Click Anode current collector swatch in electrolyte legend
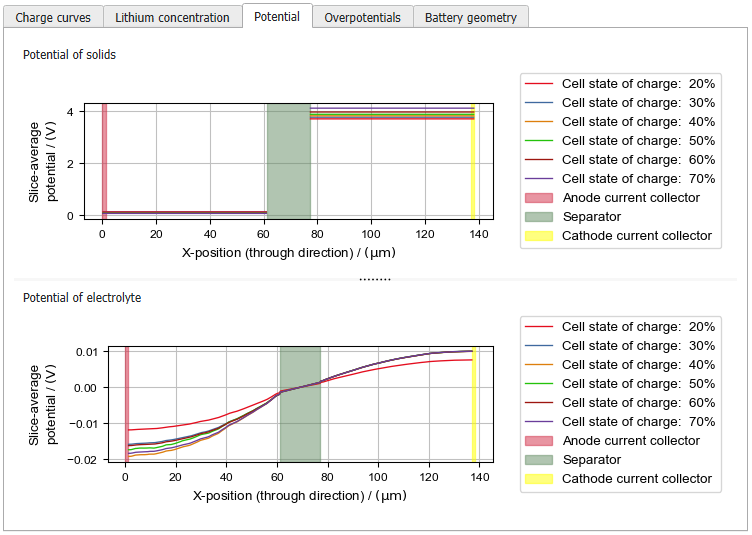The width and height of the screenshot is (752, 535). click(x=539, y=441)
